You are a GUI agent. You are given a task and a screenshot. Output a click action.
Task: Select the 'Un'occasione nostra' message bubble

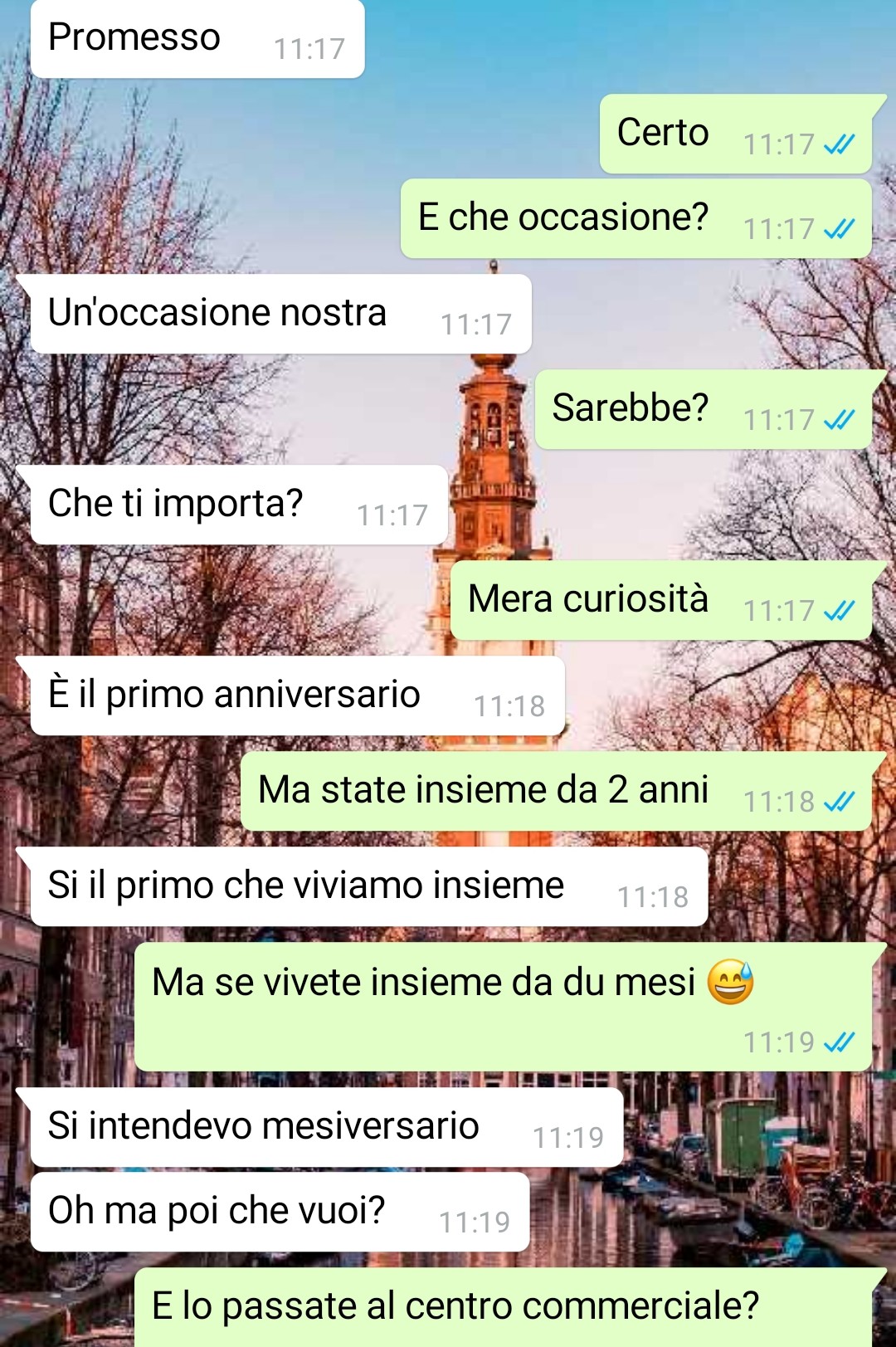click(x=281, y=314)
